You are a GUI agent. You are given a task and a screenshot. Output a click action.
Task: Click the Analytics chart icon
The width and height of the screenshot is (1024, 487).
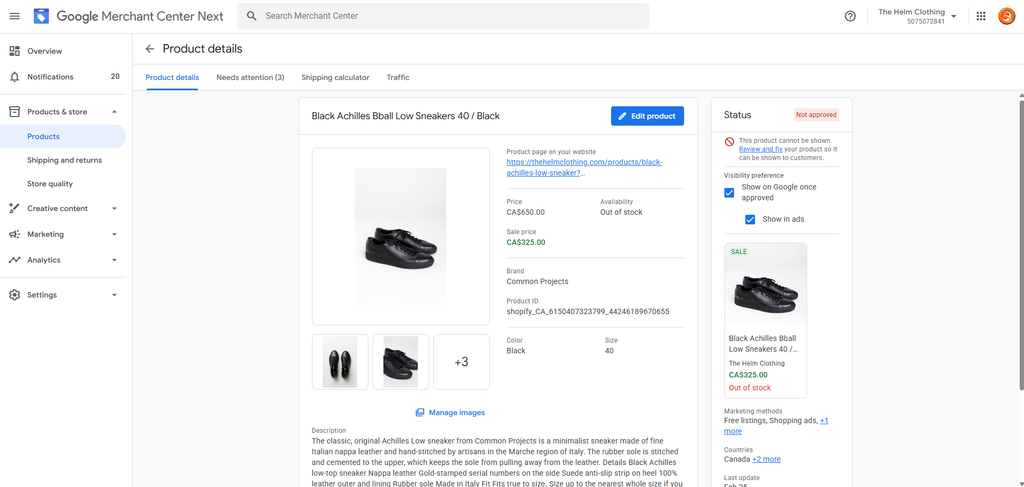[x=14, y=260]
